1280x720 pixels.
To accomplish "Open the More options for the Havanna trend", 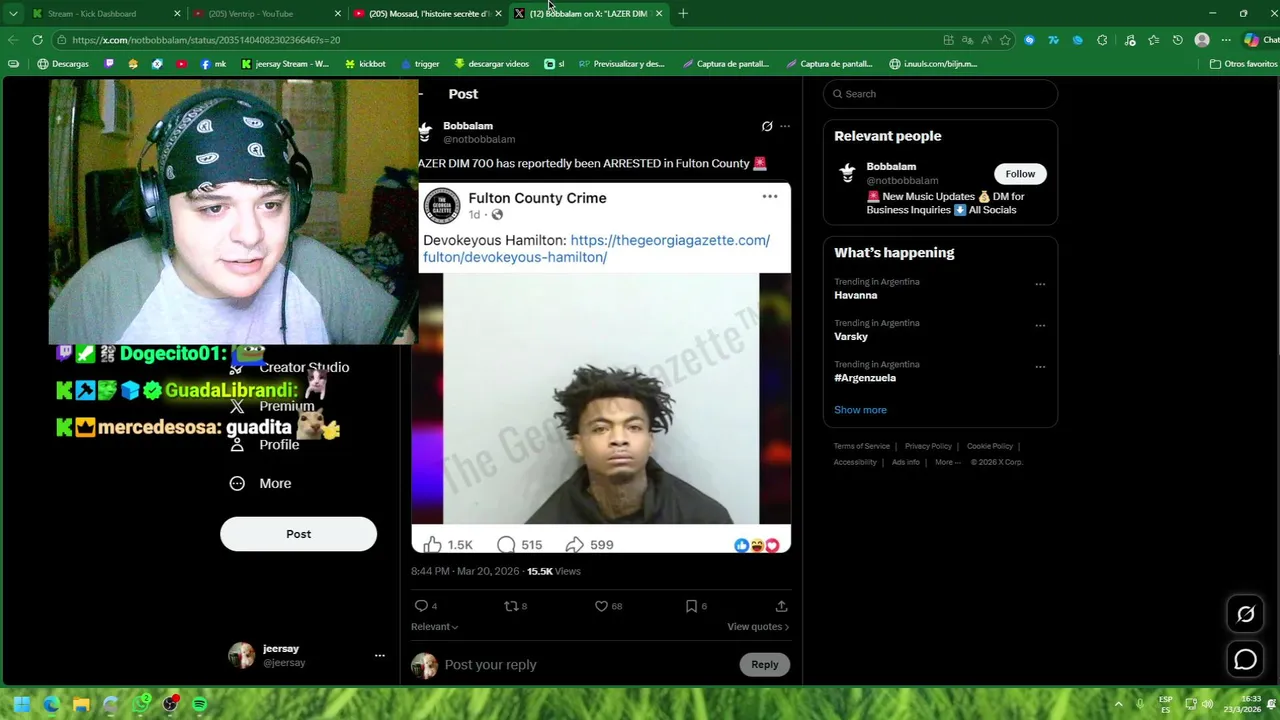I will [x=1040, y=284].
